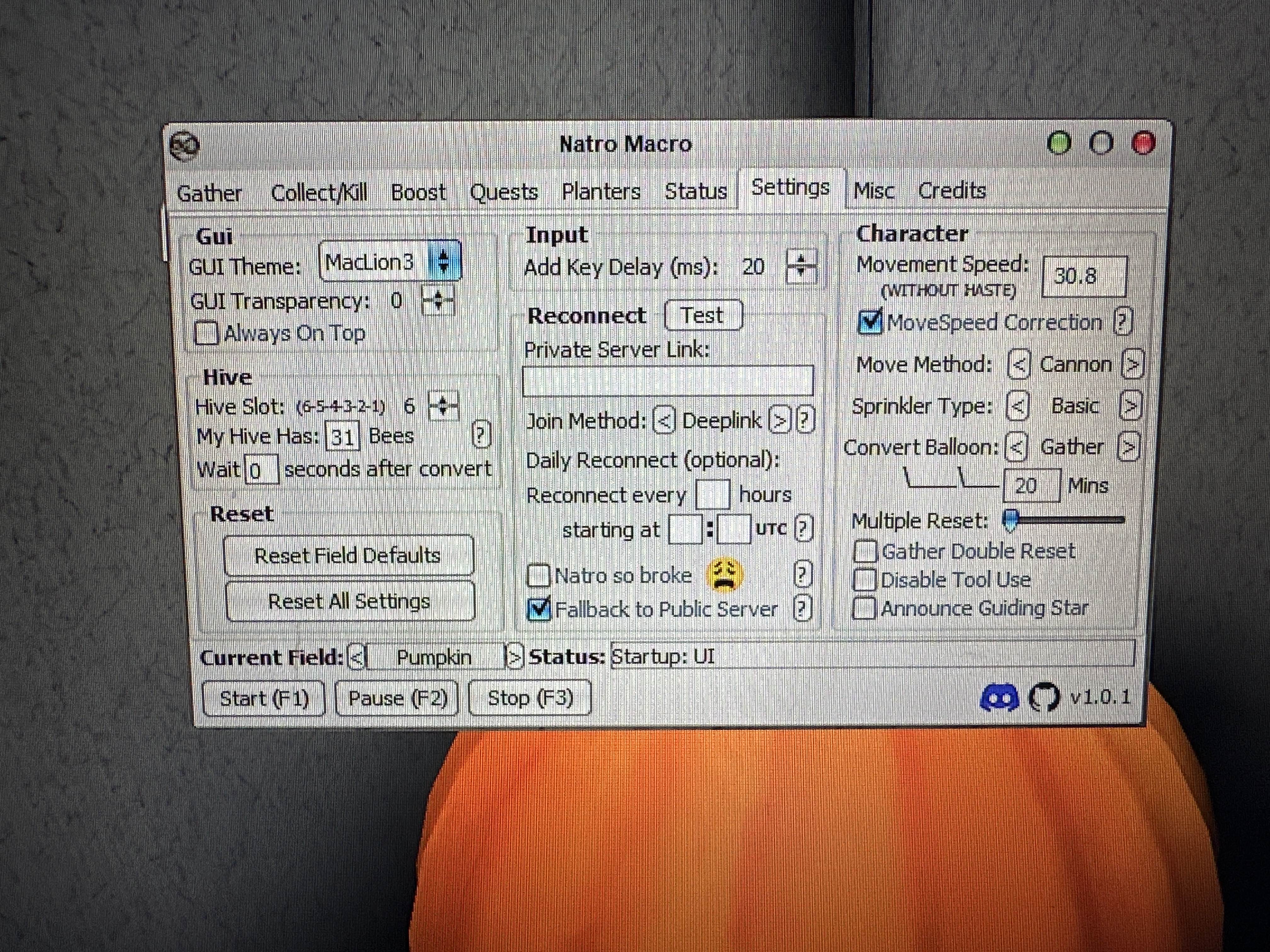This screenshot has width=1270, height=952.
Task: Enable Always On Top checkbox
Action: (206, 333)
